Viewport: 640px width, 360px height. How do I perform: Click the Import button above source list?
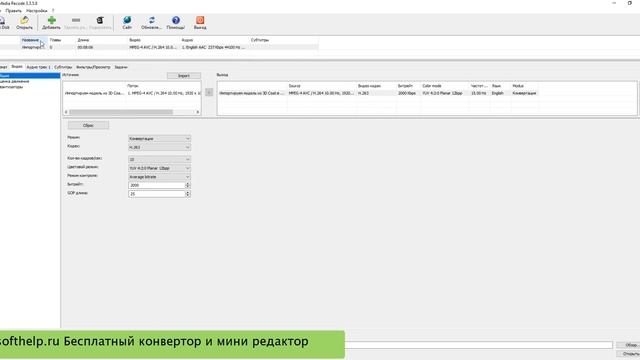click(184, 76)
